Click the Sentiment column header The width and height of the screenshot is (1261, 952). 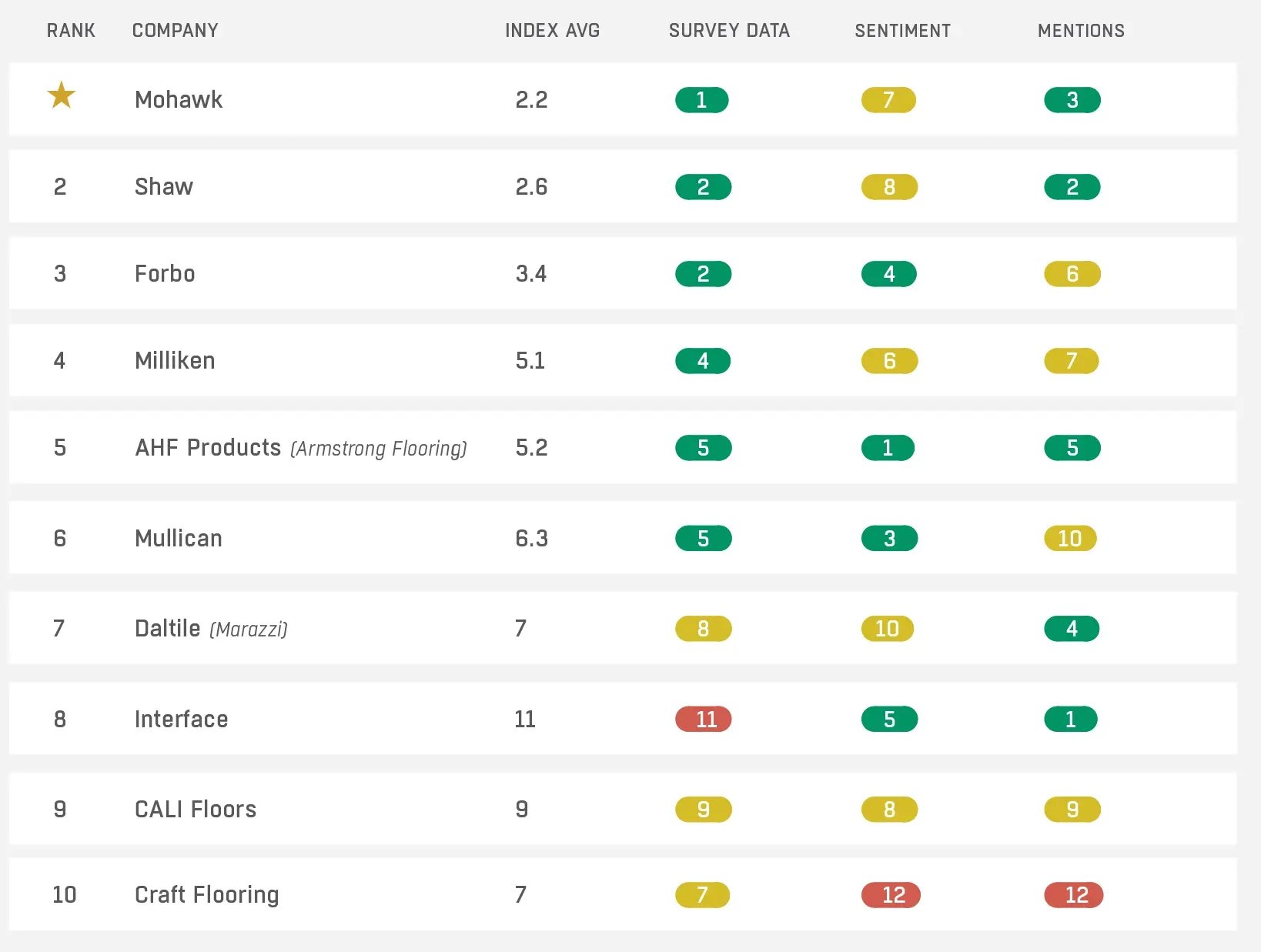tap(902, 31)
